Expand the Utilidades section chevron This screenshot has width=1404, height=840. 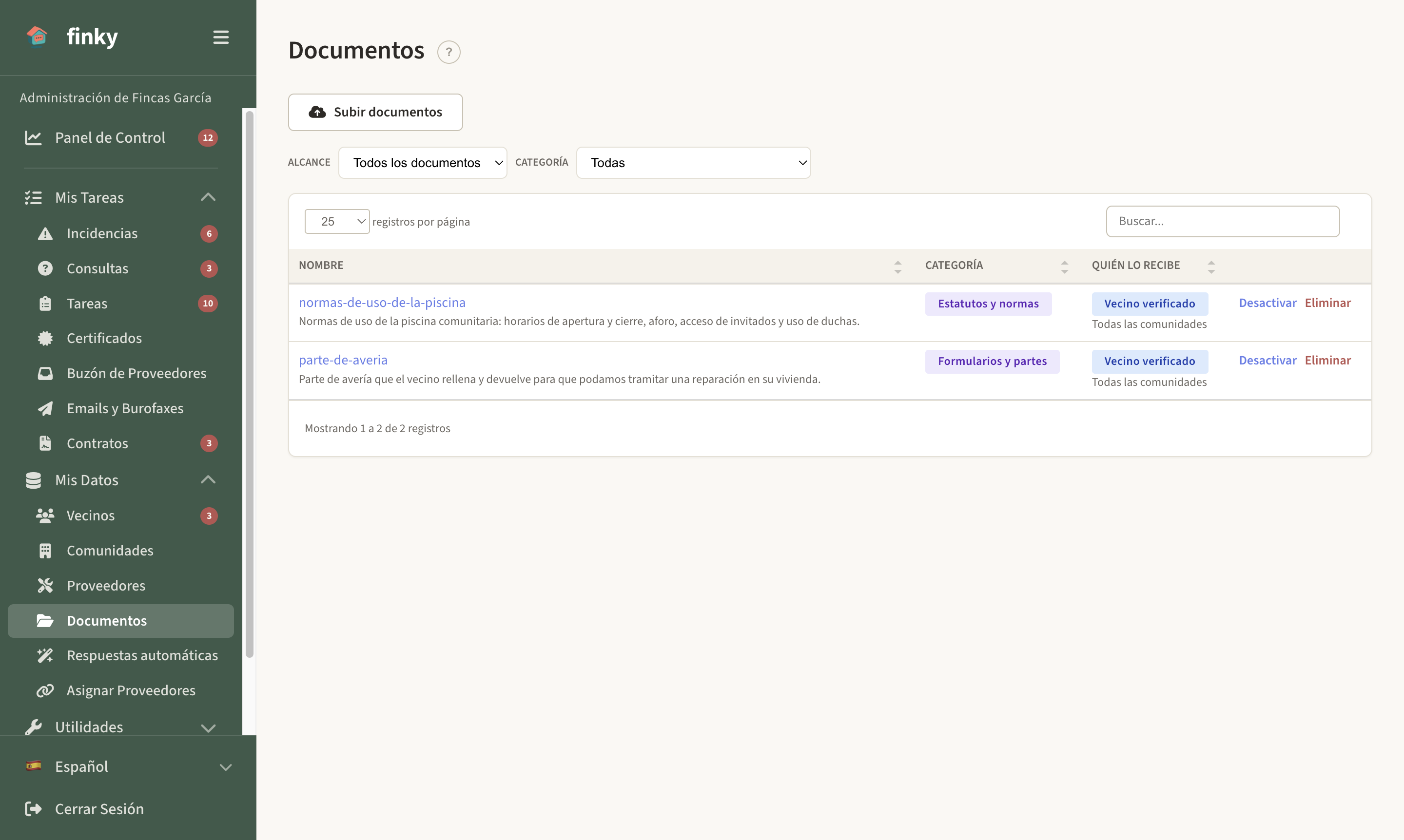(209, 728)
